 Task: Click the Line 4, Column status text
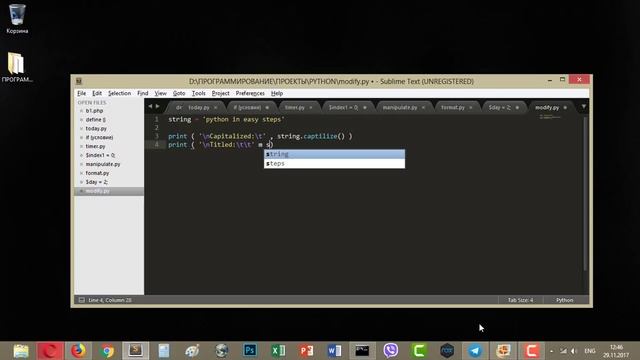(110, 300)
